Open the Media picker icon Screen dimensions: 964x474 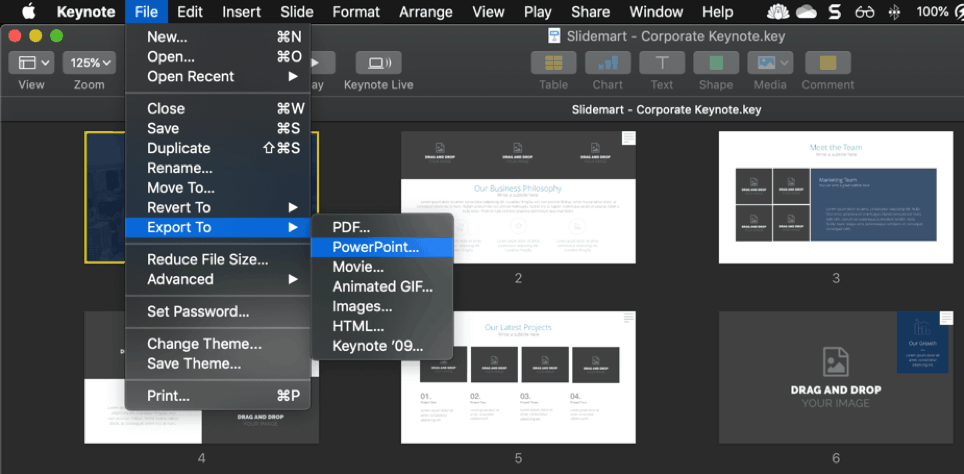coord(769,63)
